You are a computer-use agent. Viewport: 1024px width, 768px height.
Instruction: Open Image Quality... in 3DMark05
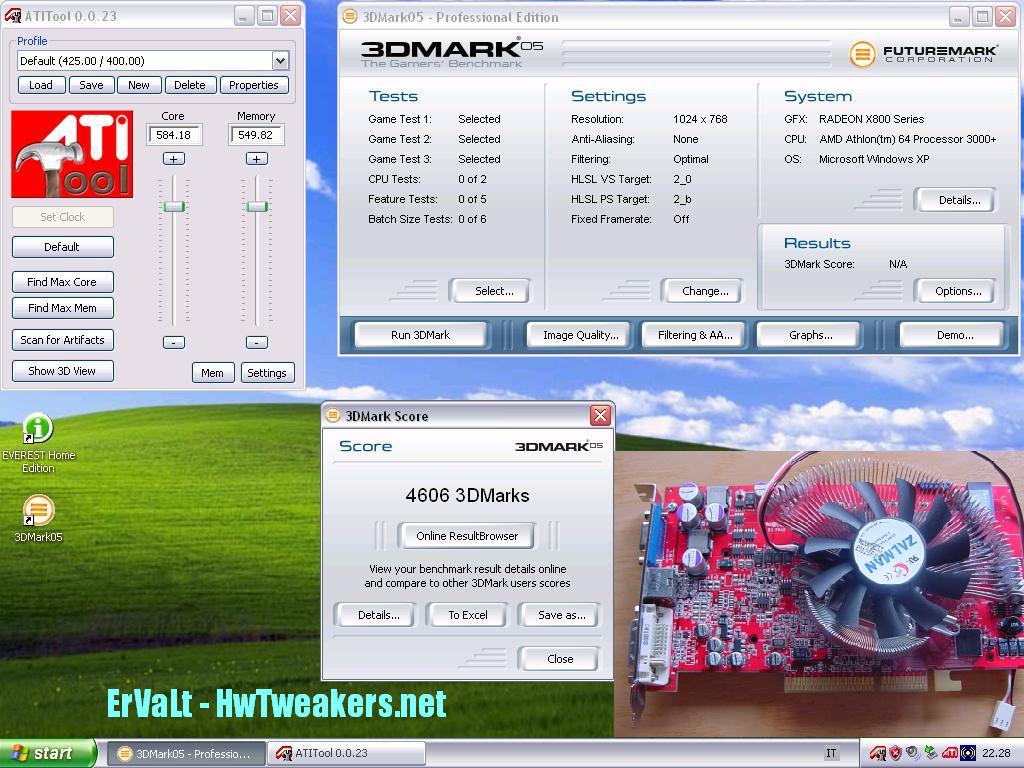tap(581, 335)
